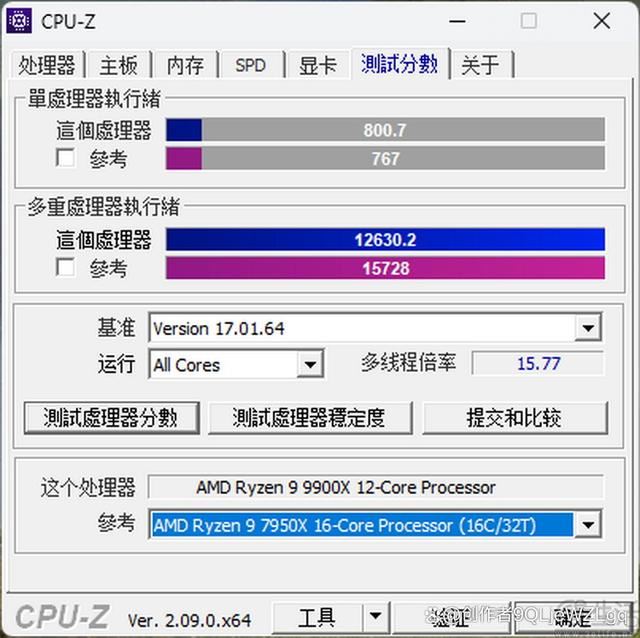Expand the reference processor dropdown arrow
This screenshot has height=638, width=640.
[588, 524]
